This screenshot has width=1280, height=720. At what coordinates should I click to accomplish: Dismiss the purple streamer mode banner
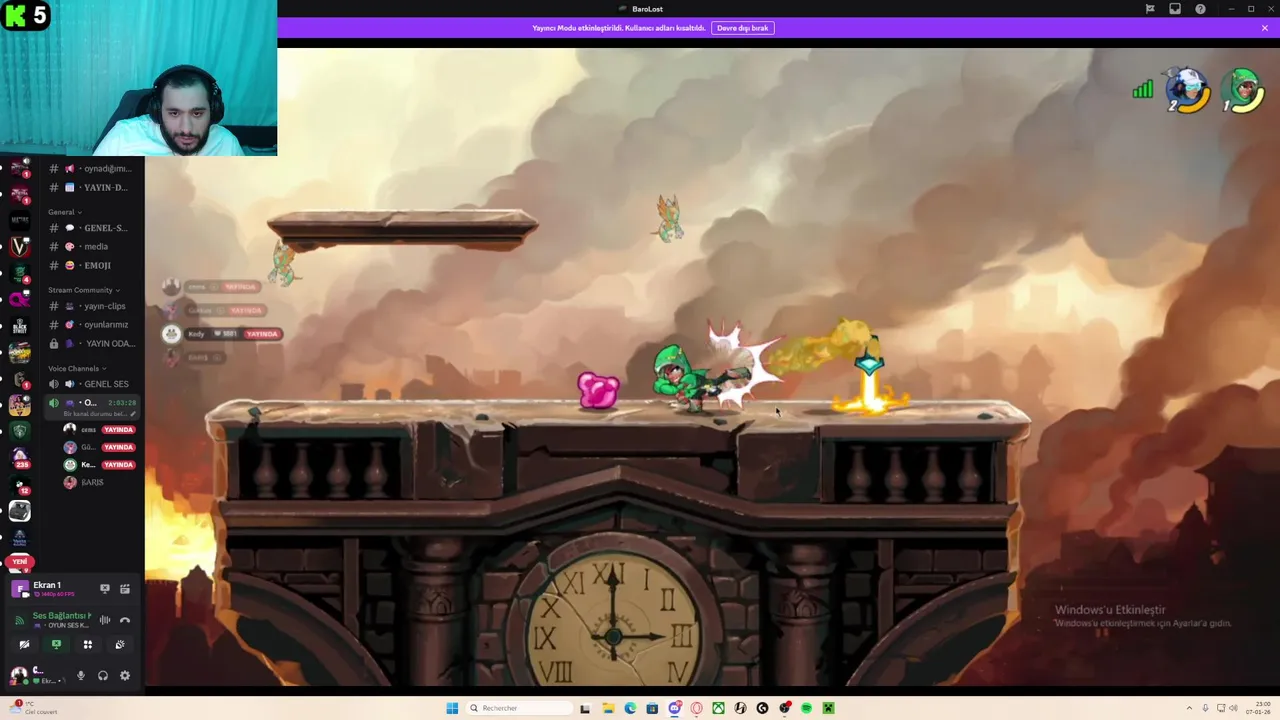coord(1265,28)
